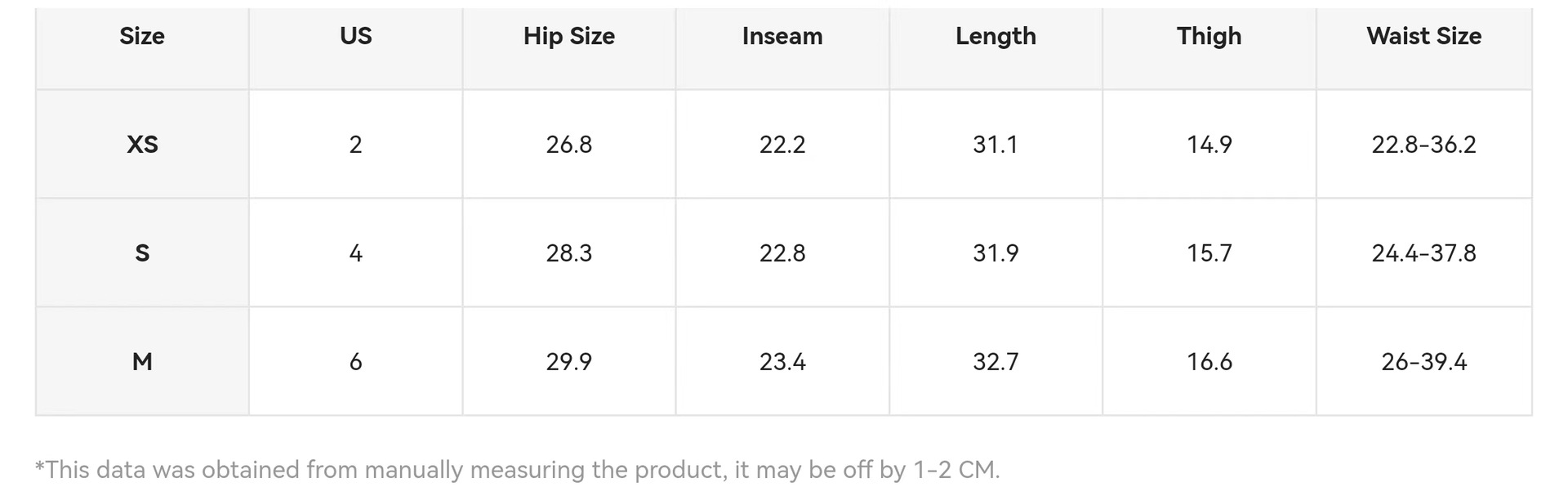1568x496 pixels.
Task: Select the XS size row label
Action: point(142,145)
